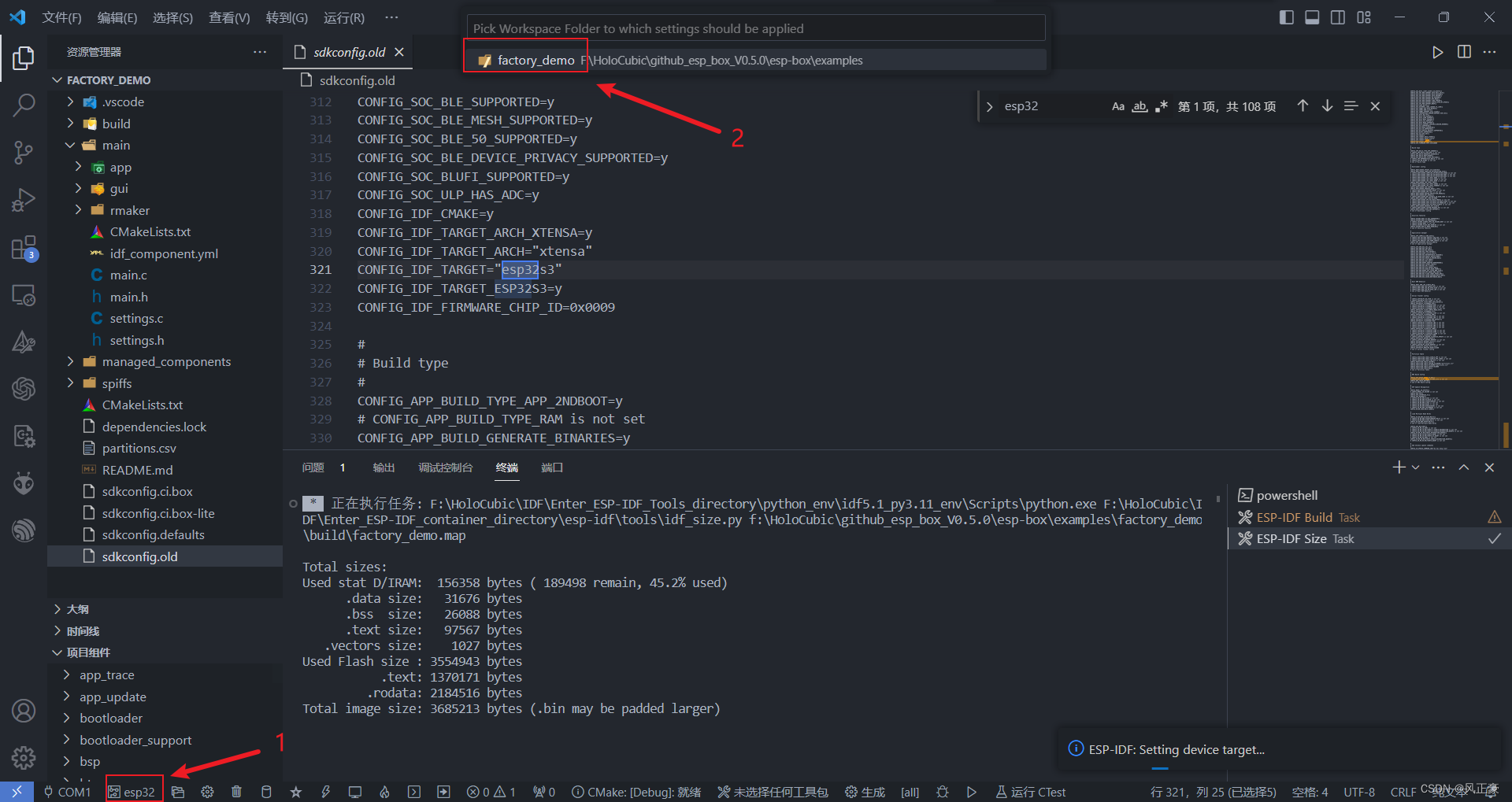Enable regular expression search mode
This screenshot has height=802, width=1512.
1161,105
